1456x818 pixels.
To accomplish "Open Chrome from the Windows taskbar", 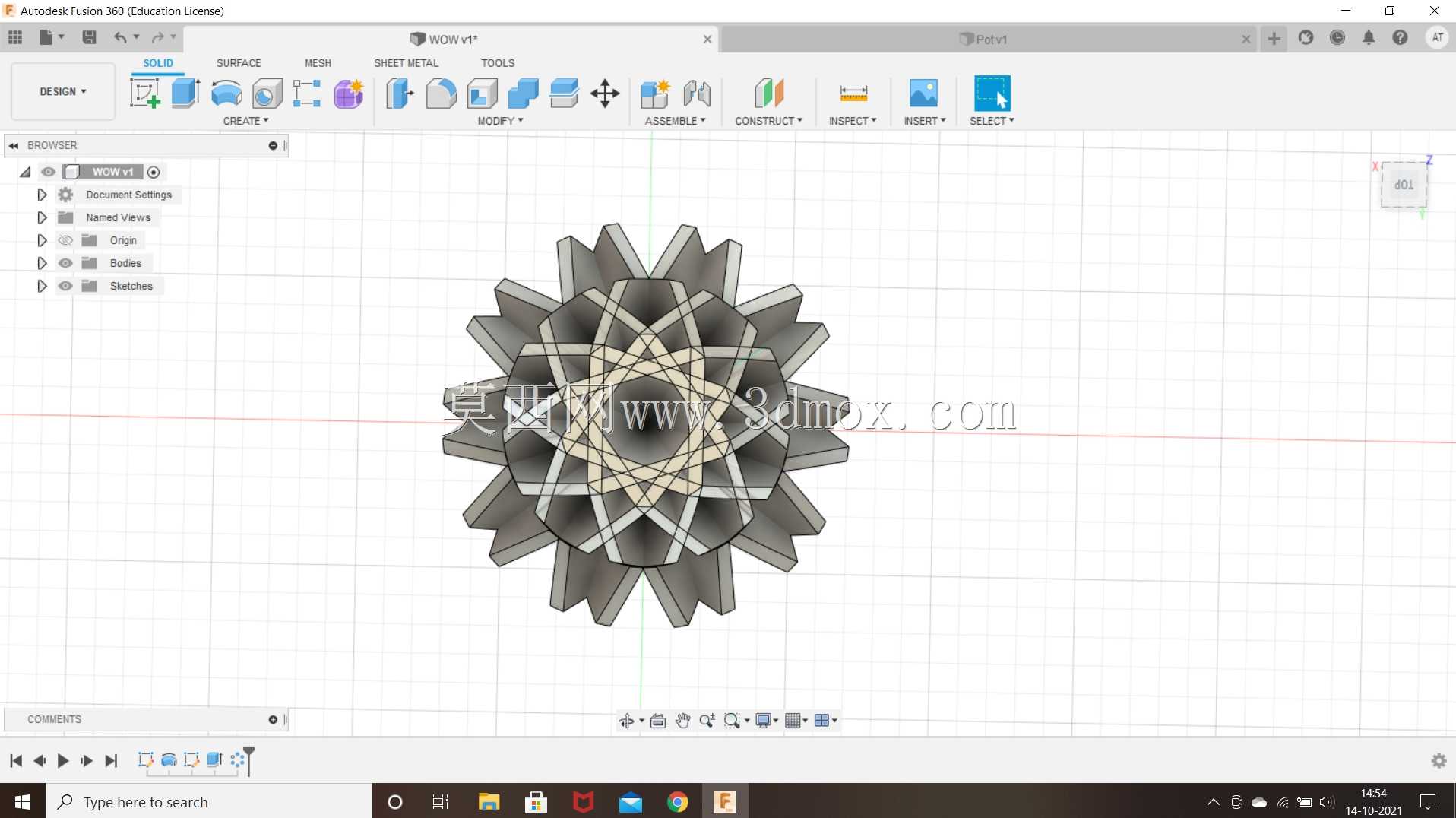I will click(677, 802).
